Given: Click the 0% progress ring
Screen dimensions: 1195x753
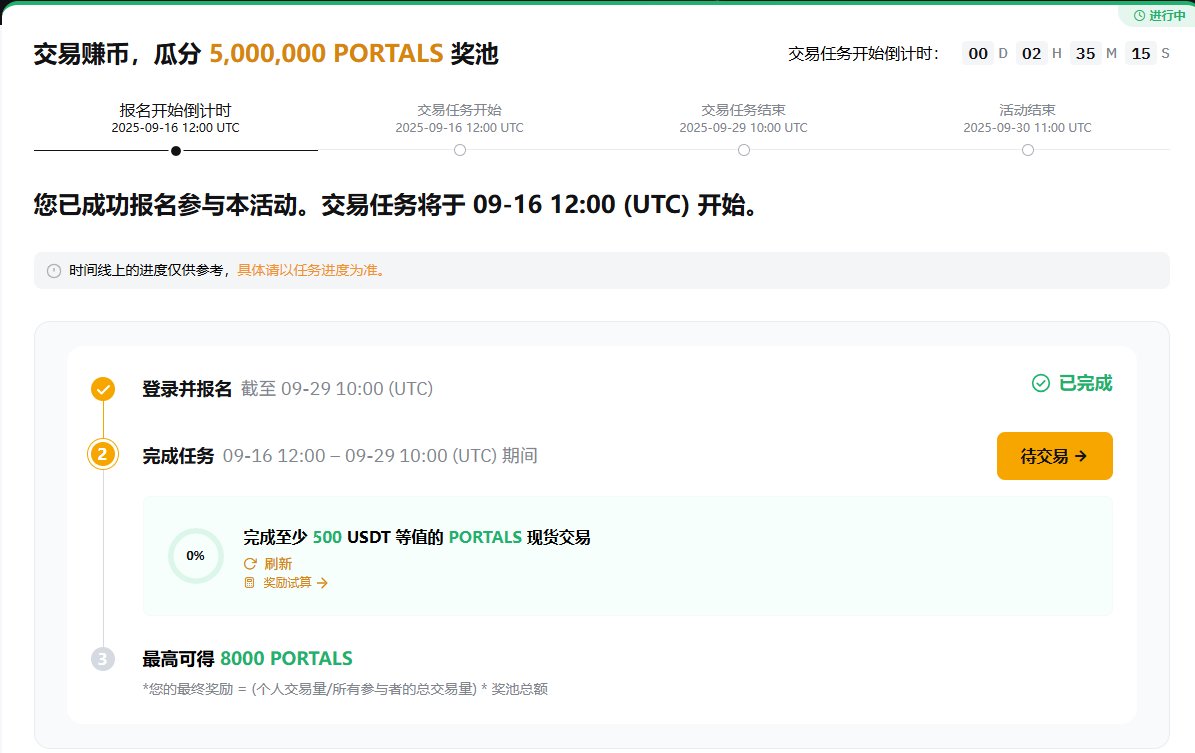Looking at the screenshot, I should pos(196,556).
